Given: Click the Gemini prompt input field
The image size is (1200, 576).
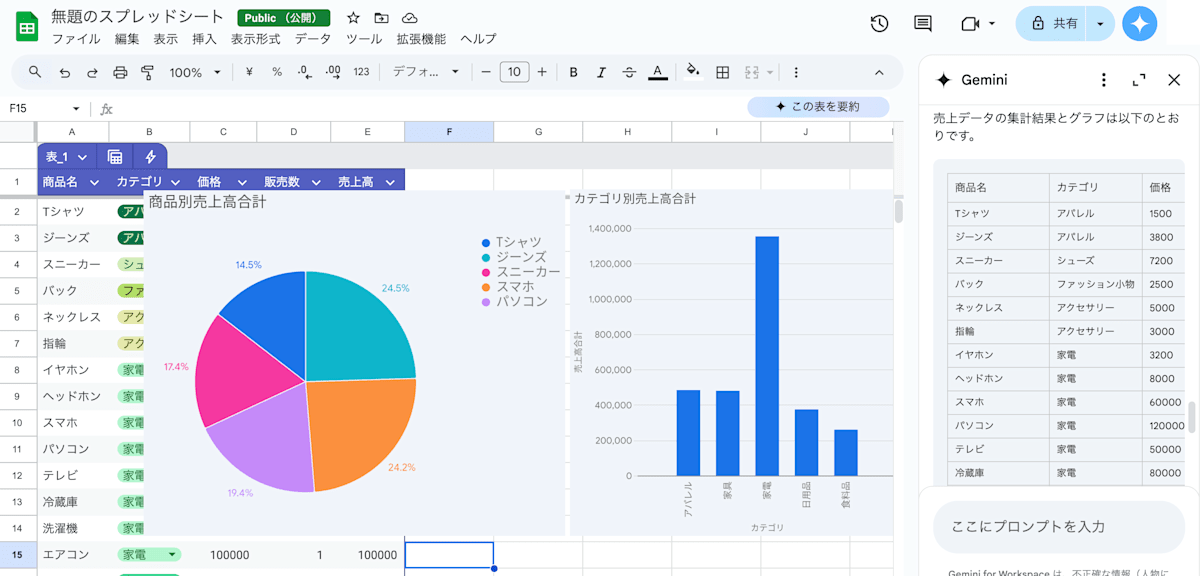Looking at the screenshot, I should (x=1059, y=527).
